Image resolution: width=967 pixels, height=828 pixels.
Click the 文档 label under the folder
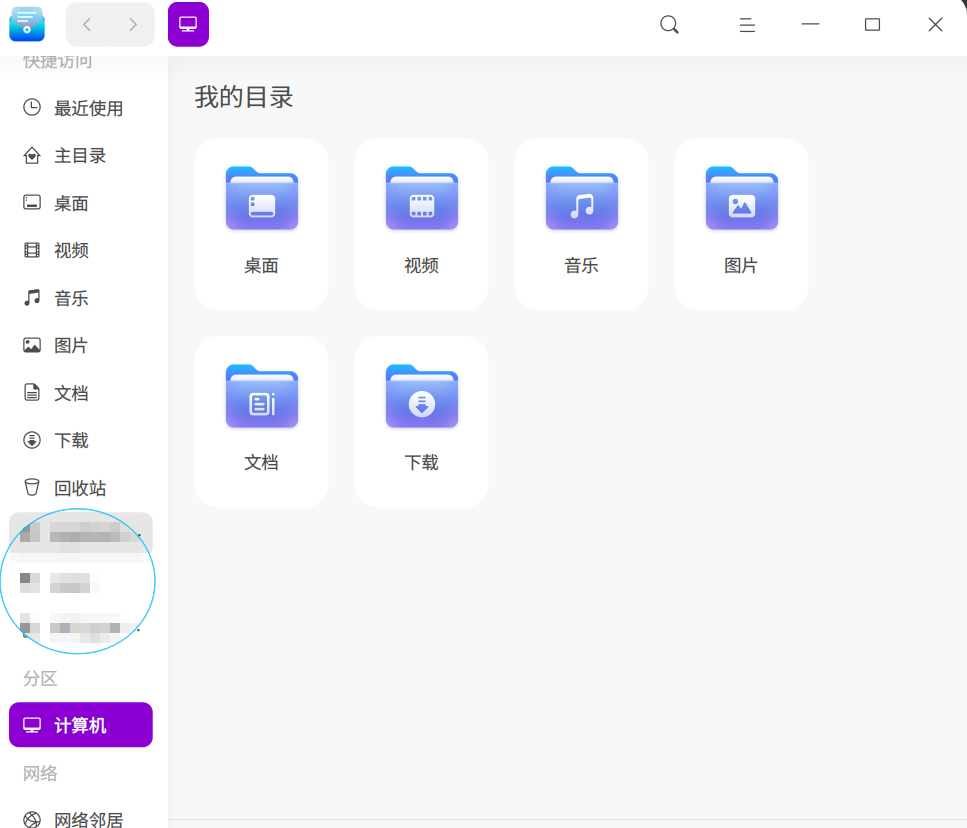click(261, 462)
